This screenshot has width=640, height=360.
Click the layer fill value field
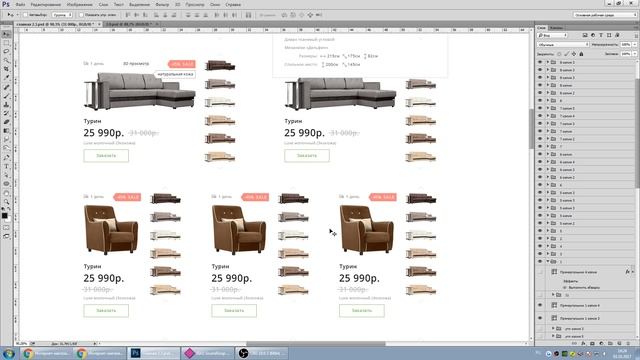[x=626, y=54]
